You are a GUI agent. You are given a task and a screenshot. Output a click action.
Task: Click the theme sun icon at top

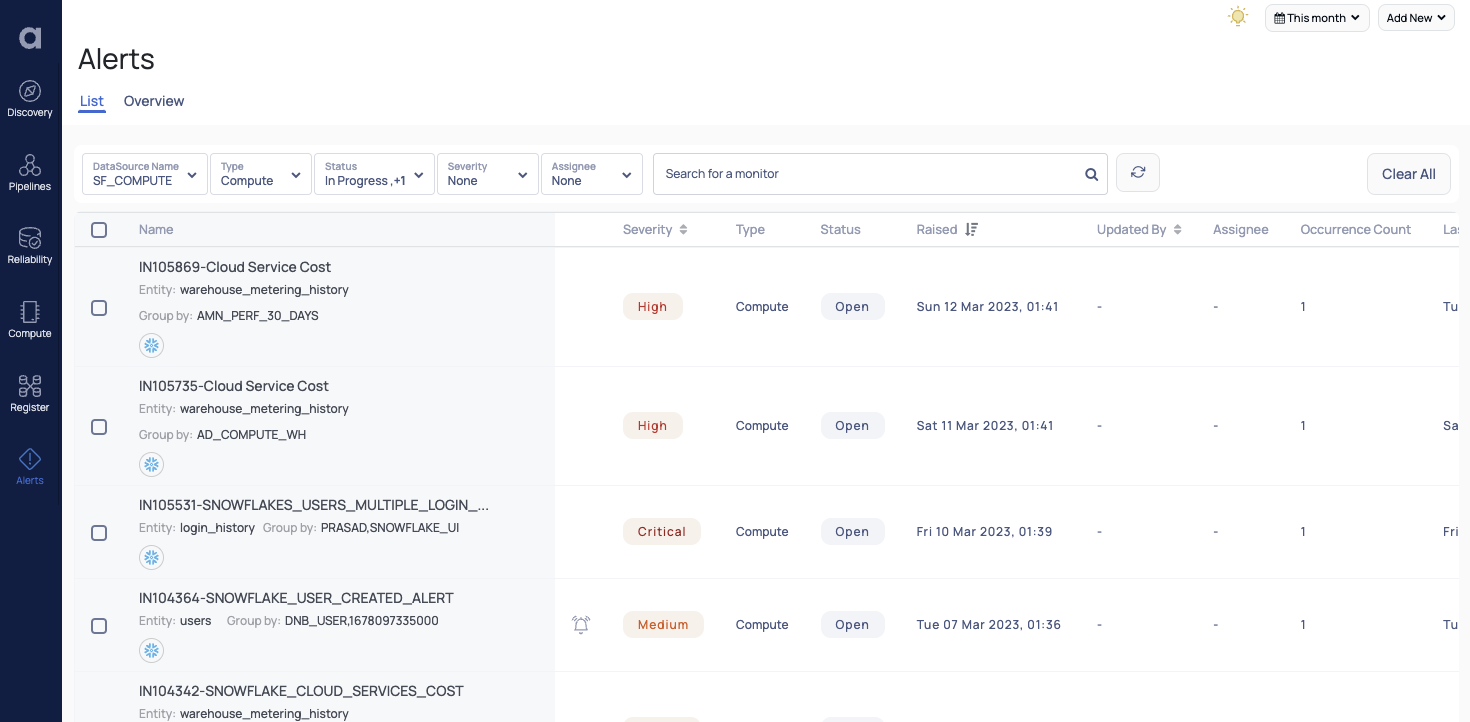coord(1238,16)
